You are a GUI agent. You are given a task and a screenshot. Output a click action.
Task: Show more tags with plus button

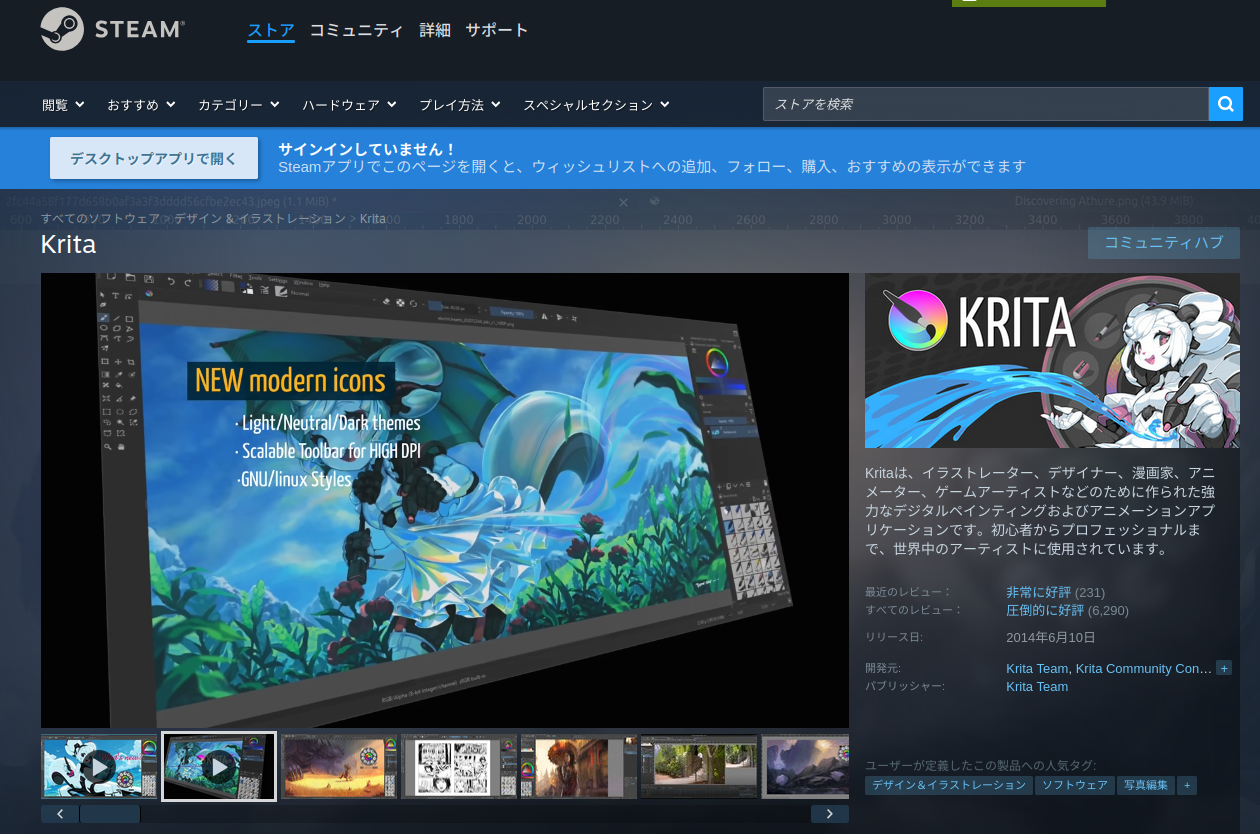[1186, 786]
